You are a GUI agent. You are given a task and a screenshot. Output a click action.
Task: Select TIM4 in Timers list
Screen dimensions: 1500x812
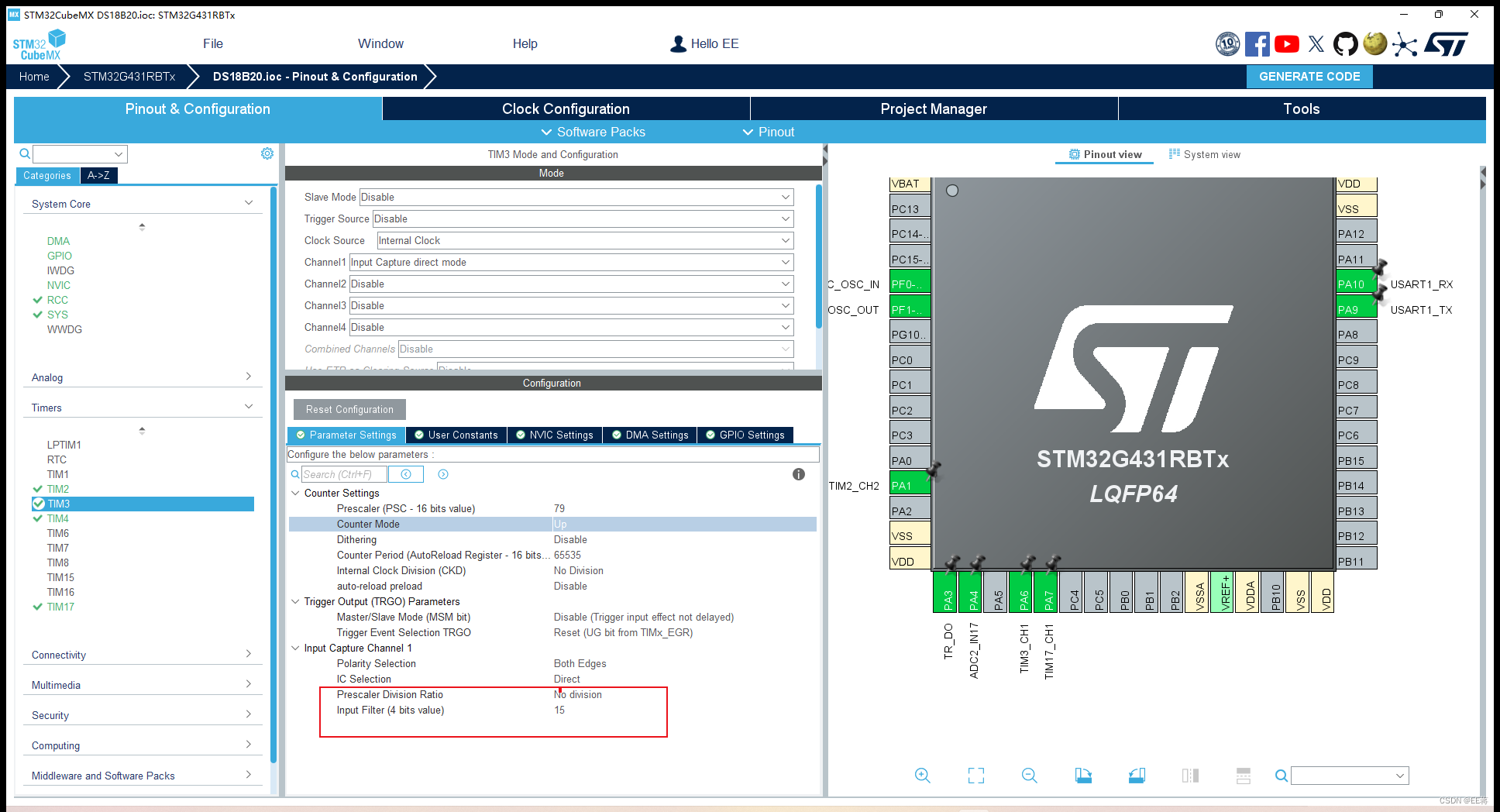coord(58,518)
